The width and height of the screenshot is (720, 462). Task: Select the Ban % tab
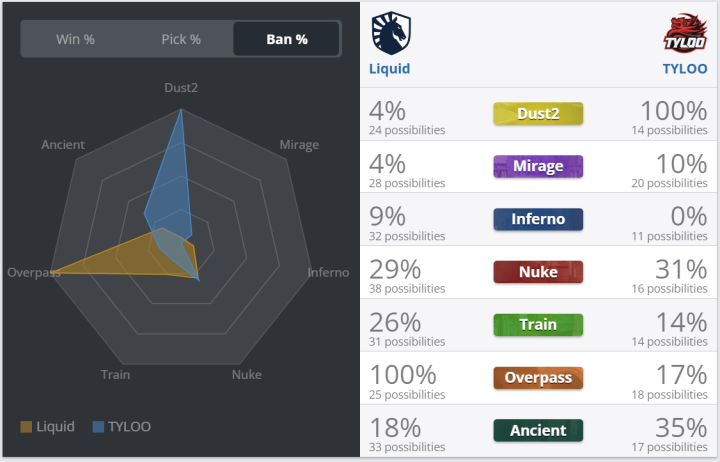[x=287, y=40]
